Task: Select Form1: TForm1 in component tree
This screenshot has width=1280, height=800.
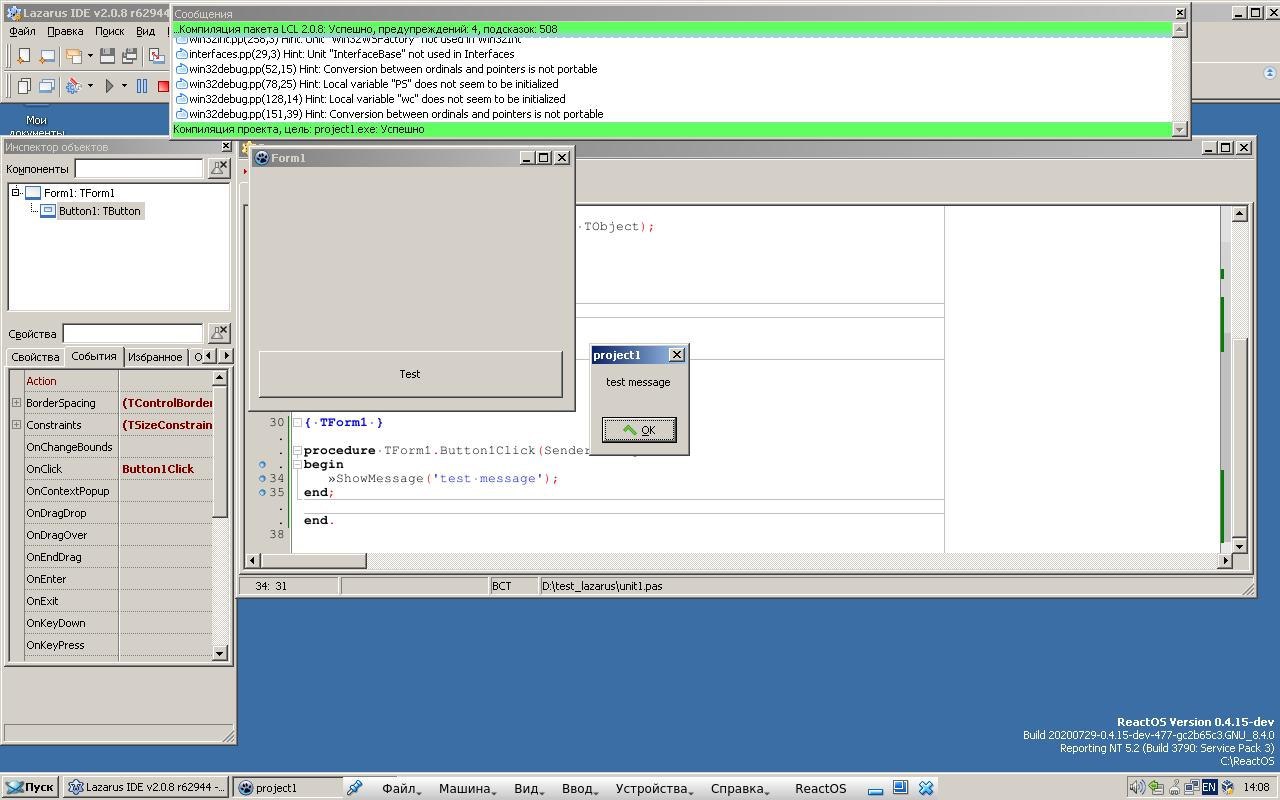Action: (79, 193)
